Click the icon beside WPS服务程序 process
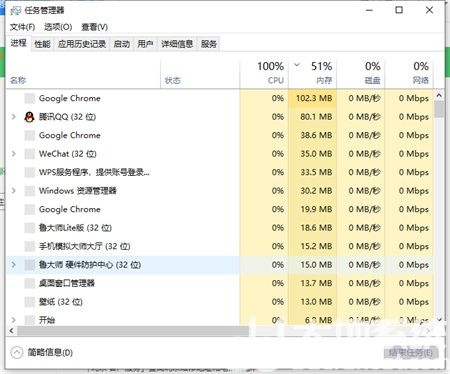 point(30,172)
